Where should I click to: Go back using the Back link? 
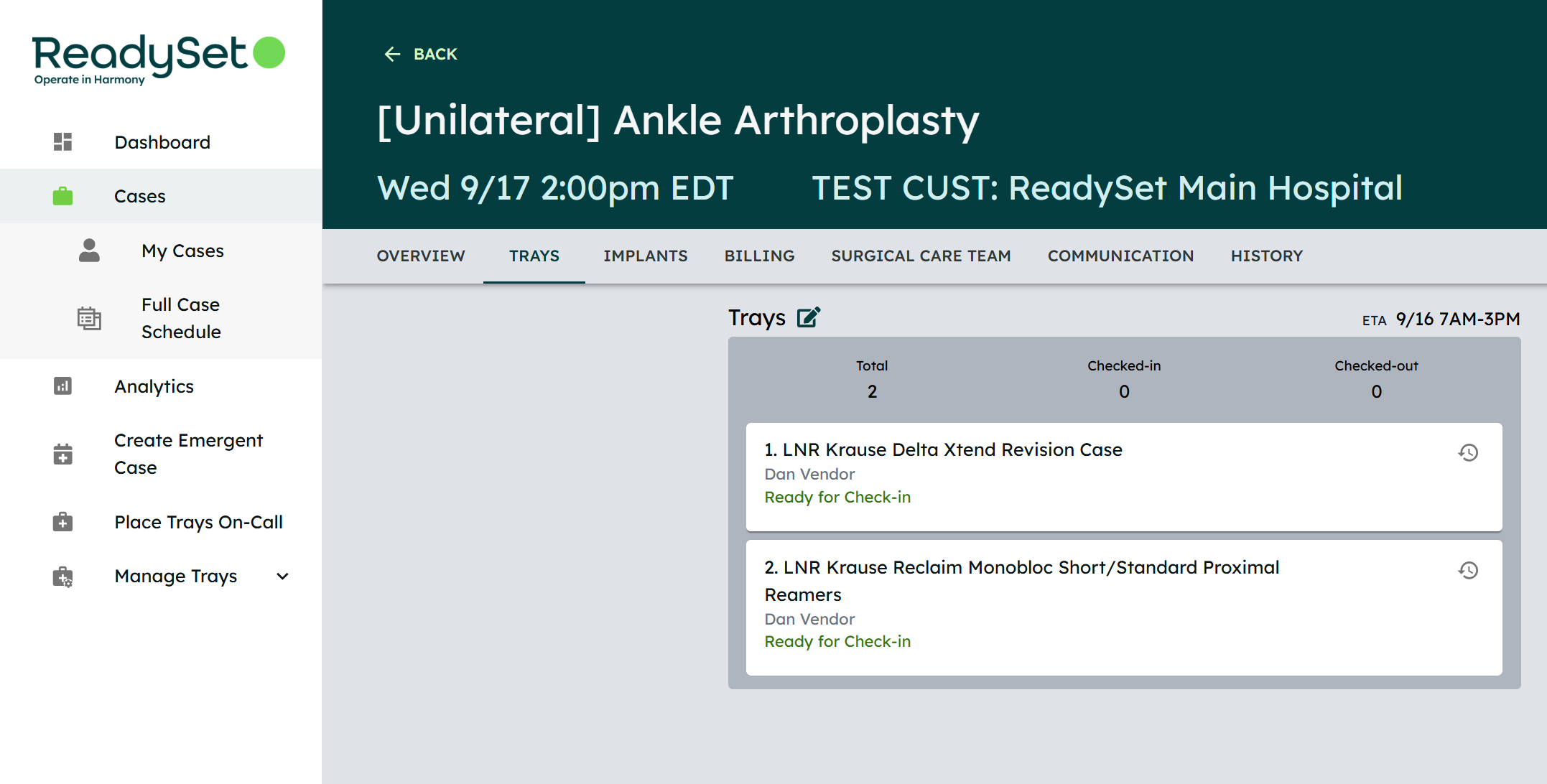(422, 55)
